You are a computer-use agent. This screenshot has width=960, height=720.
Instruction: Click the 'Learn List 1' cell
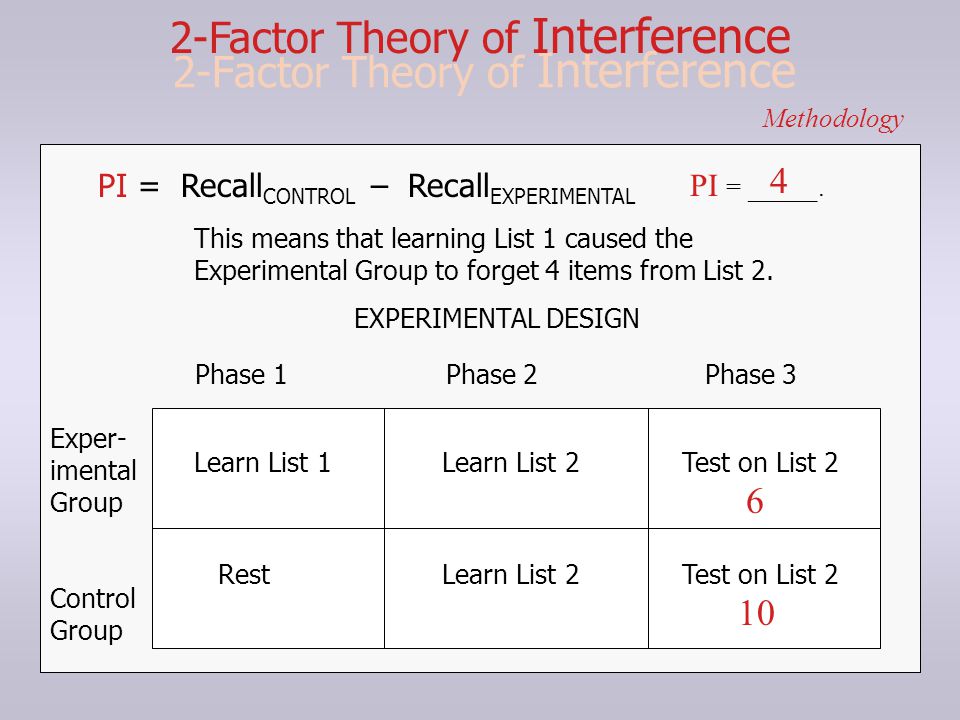click(262, 463)
